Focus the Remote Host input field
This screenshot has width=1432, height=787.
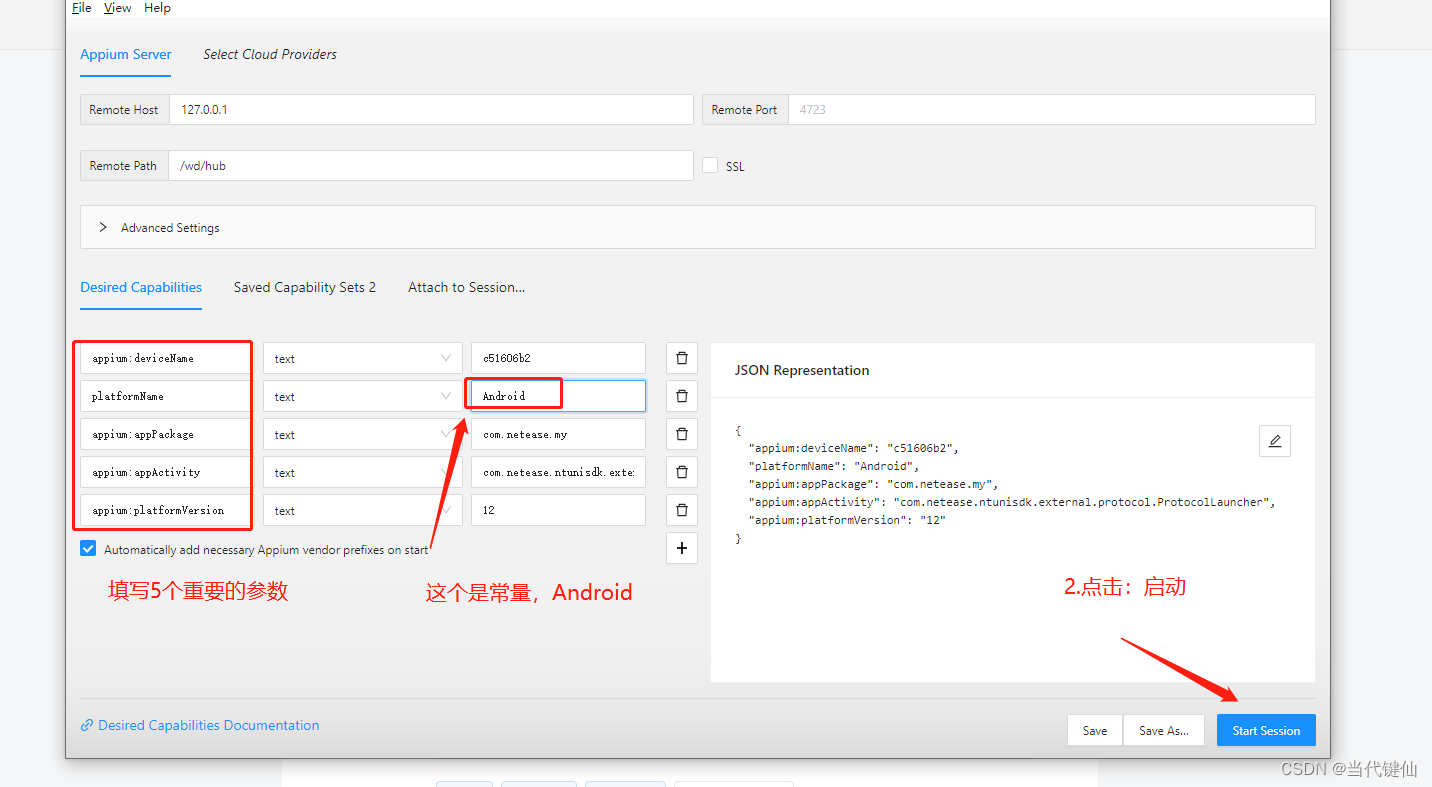click(431, 110)
